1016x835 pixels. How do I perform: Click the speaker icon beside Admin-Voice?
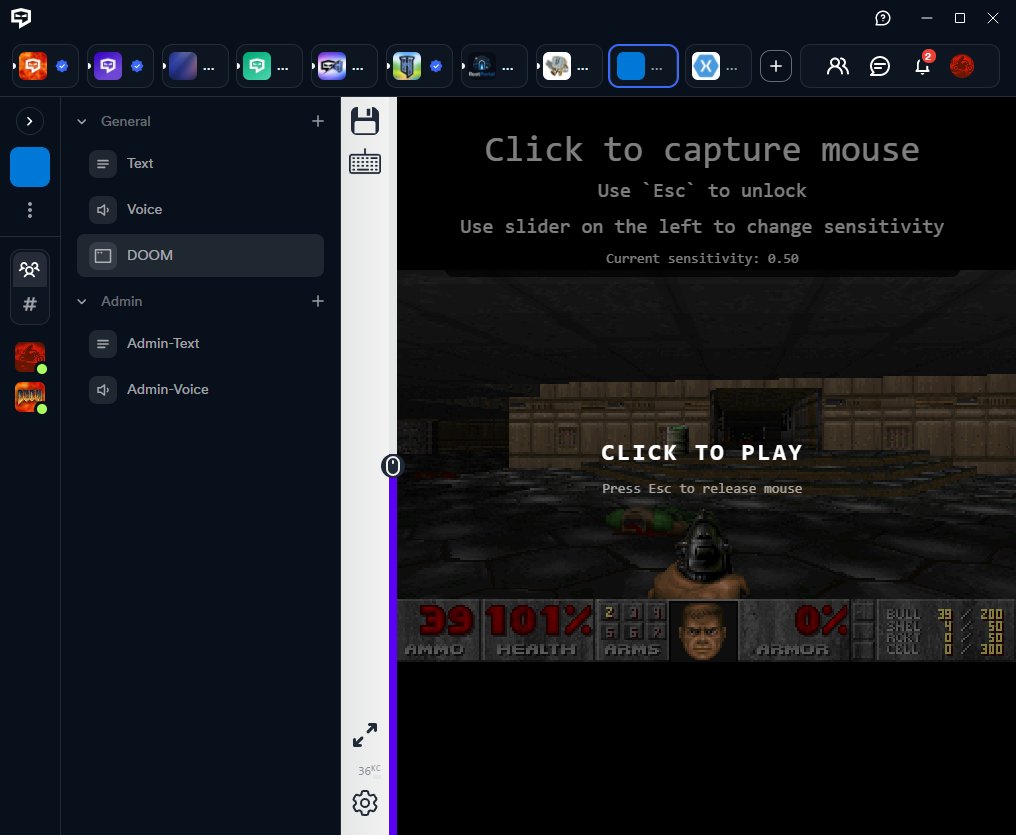[x=103, y=390]
